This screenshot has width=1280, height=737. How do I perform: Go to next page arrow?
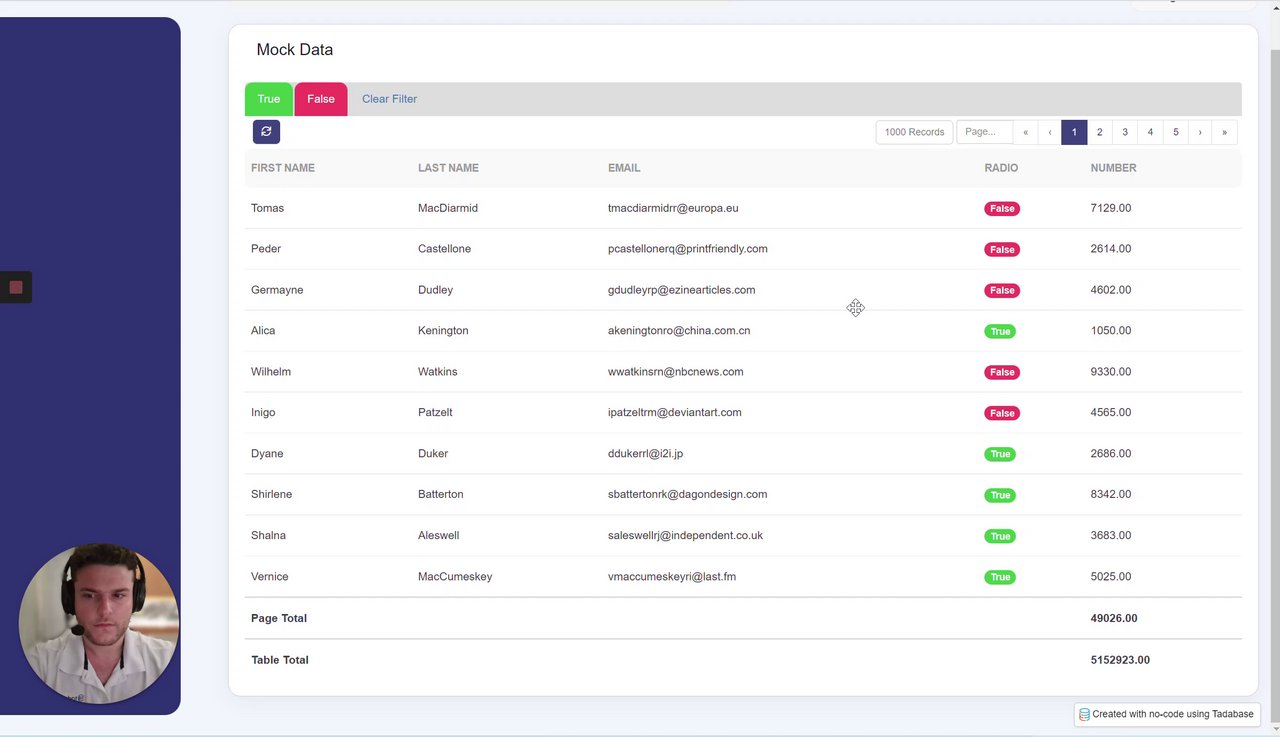pos(1200,132)
